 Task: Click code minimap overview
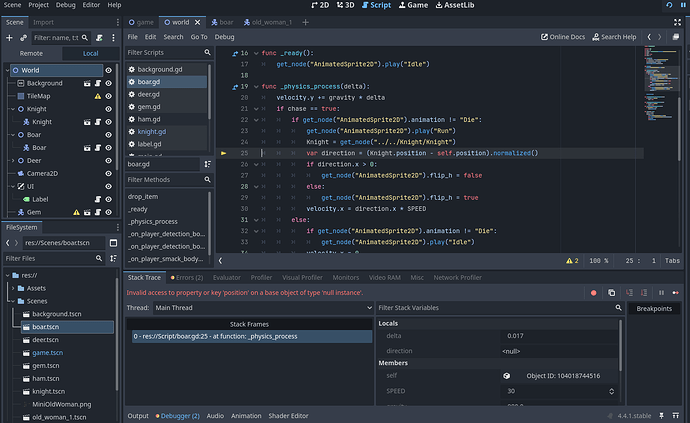[x=660, y=84]
